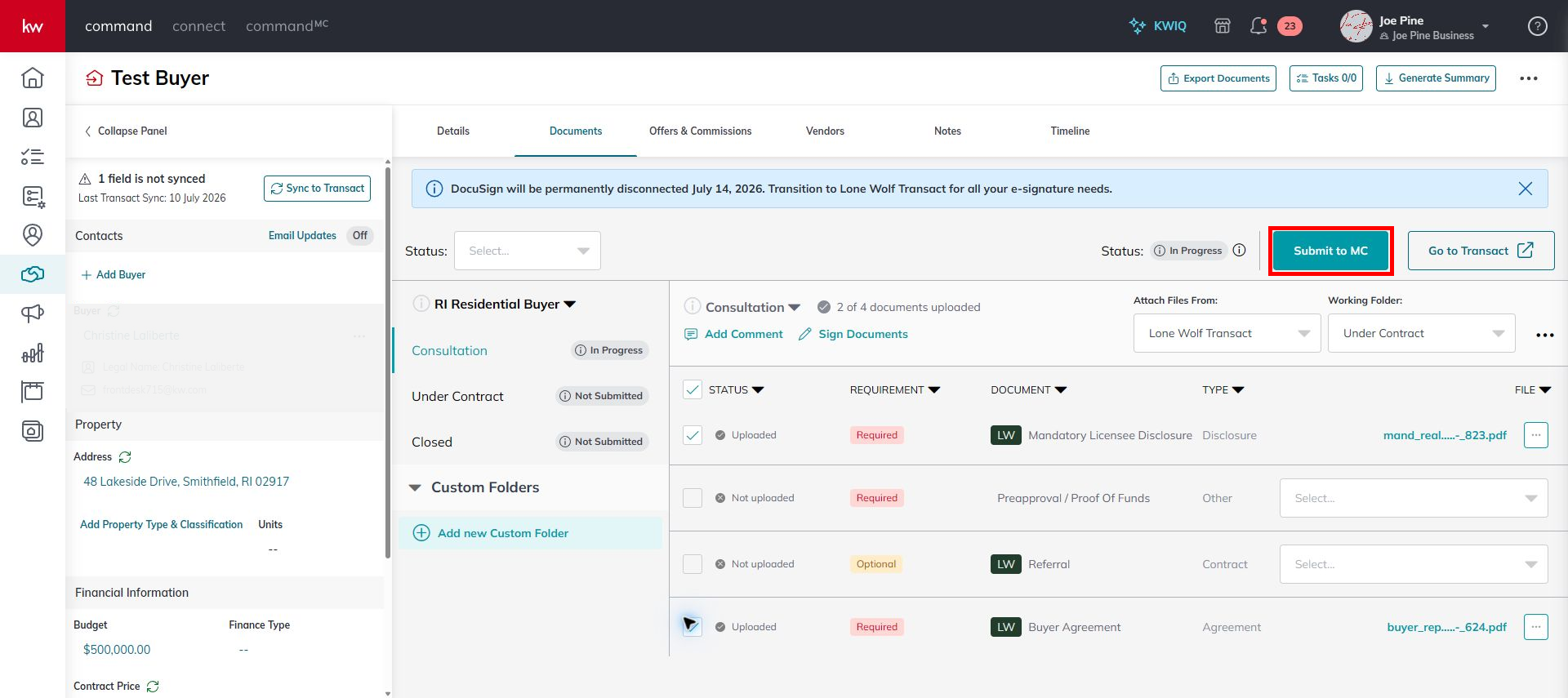Image resolution: width=1568 pixels, height=698 pixels.
Task: Open the reports chart icon in sidebar
Action: 33,353
